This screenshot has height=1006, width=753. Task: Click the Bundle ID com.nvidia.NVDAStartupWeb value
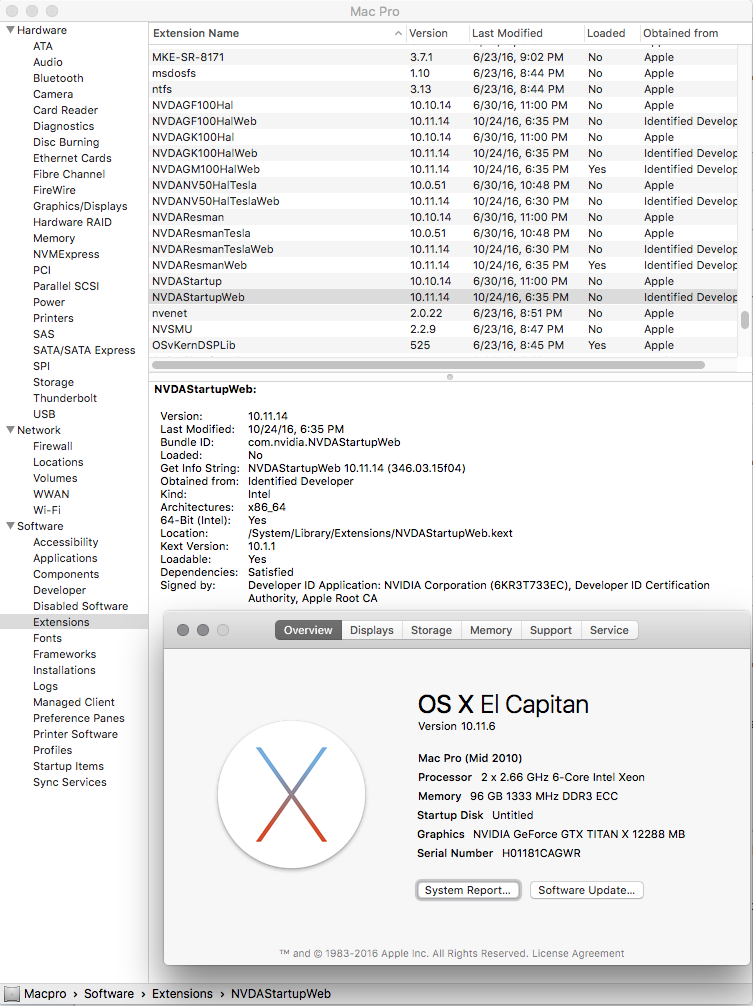coord(324,442)
